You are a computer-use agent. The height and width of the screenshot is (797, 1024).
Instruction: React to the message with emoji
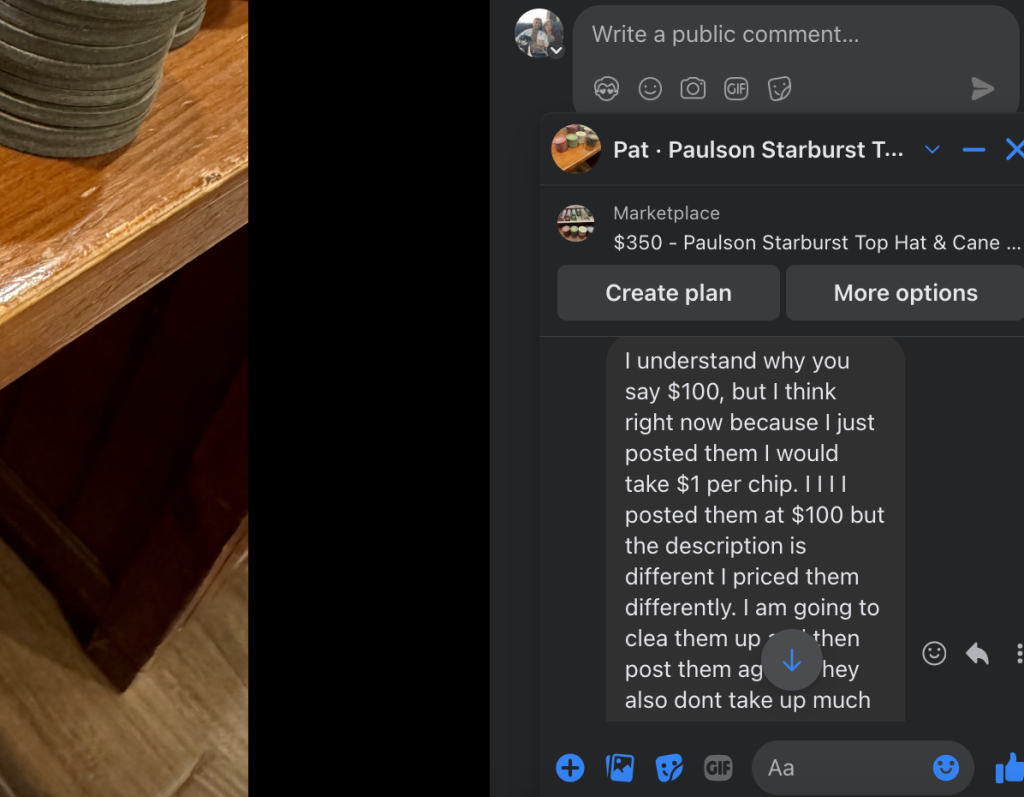tap(934, 653)
